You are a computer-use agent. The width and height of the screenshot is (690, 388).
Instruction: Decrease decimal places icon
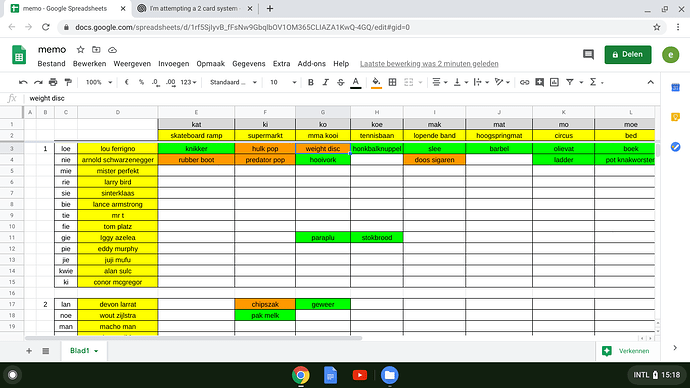[156, 82]
